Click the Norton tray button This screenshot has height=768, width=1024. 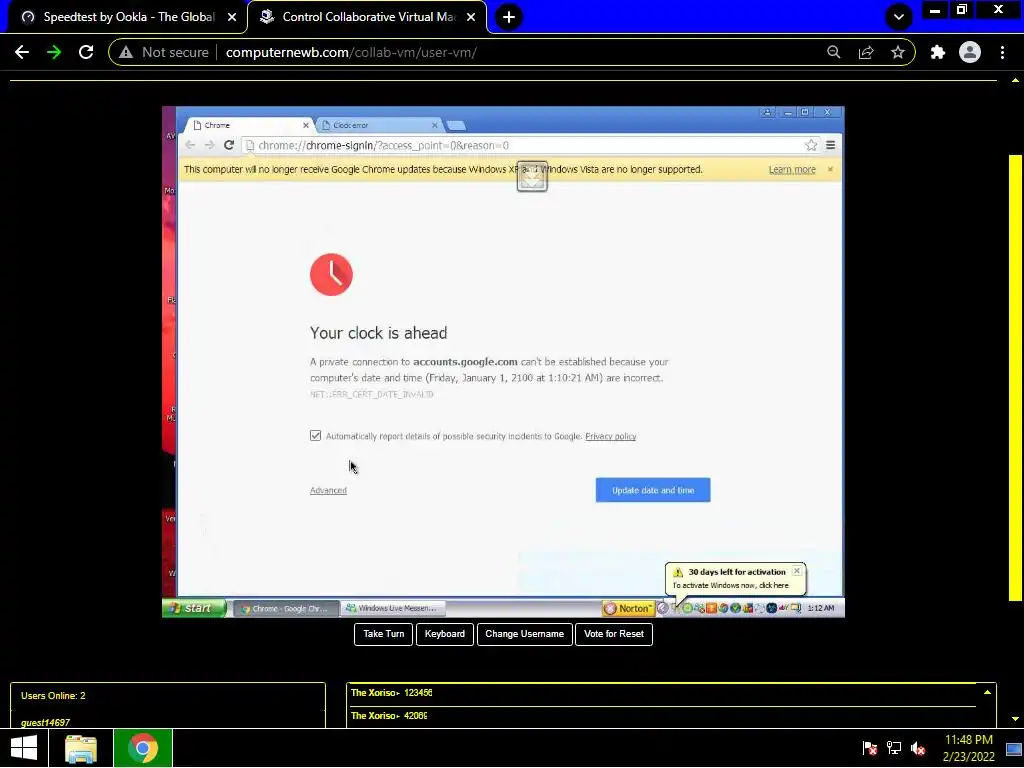point(628,608)
